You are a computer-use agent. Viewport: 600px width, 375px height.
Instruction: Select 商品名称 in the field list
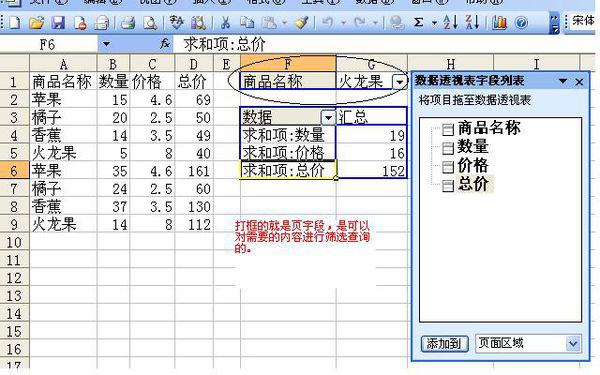coord(489,128)
